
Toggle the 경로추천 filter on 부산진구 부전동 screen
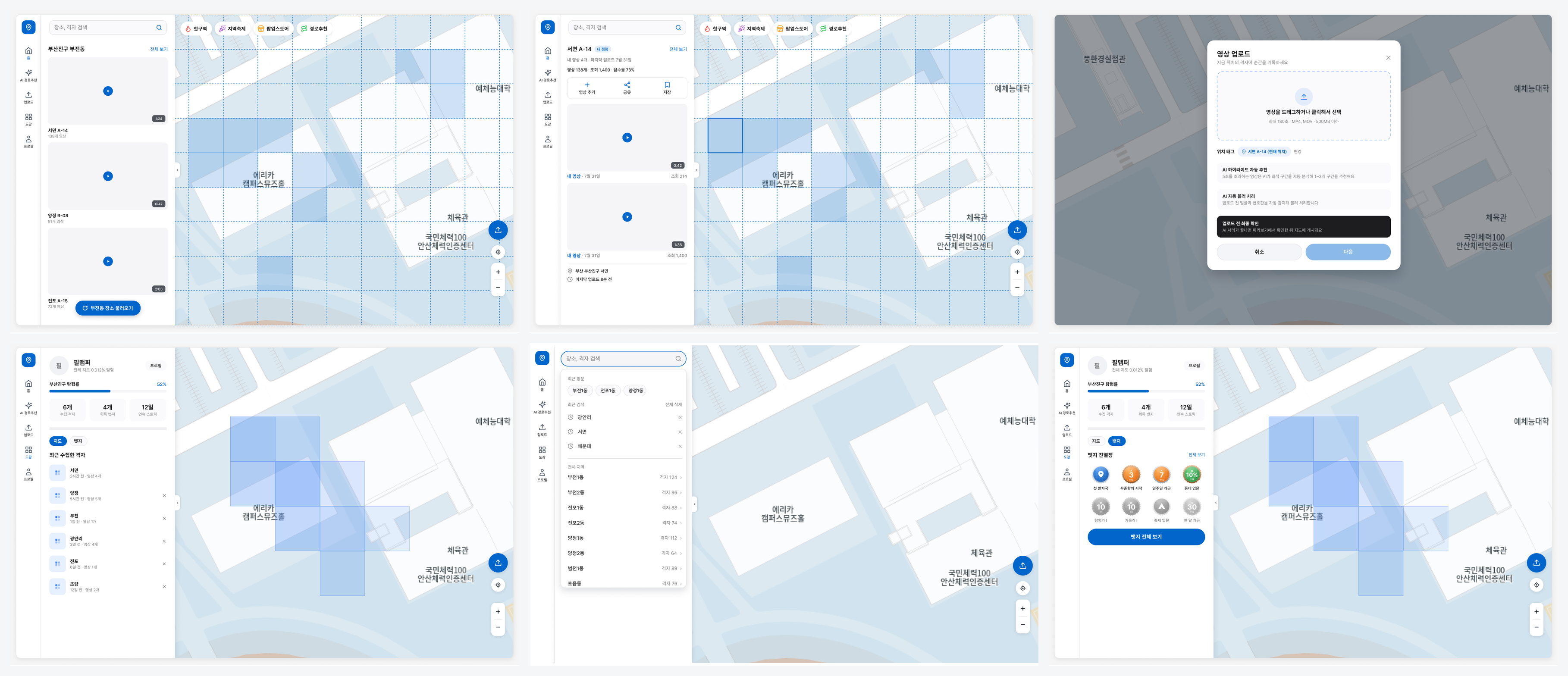pyautogui.click(x=314, y=28)
